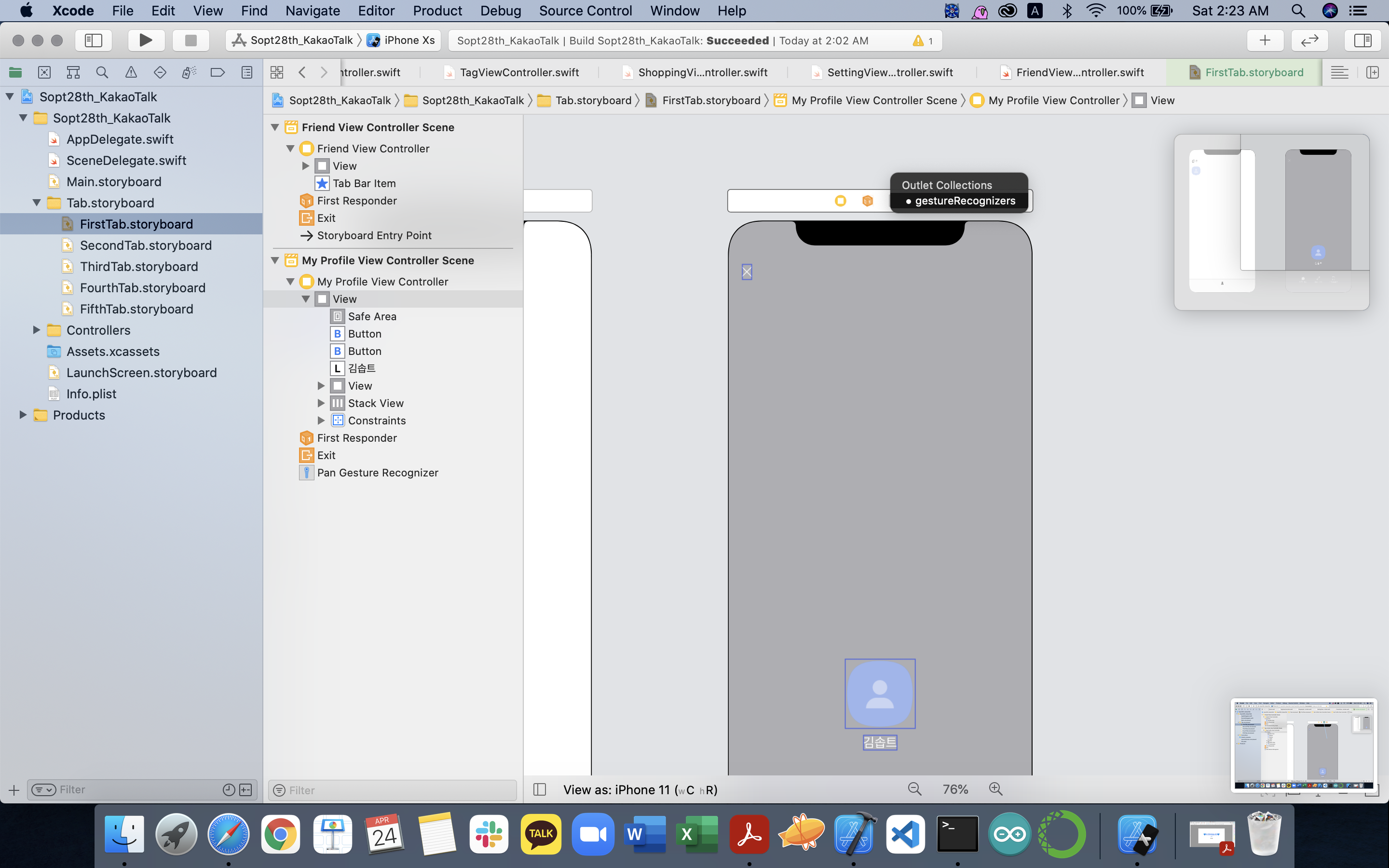Open the Issue navigator warning icon
Viewport: 1389px width, 868px height.
131,72
